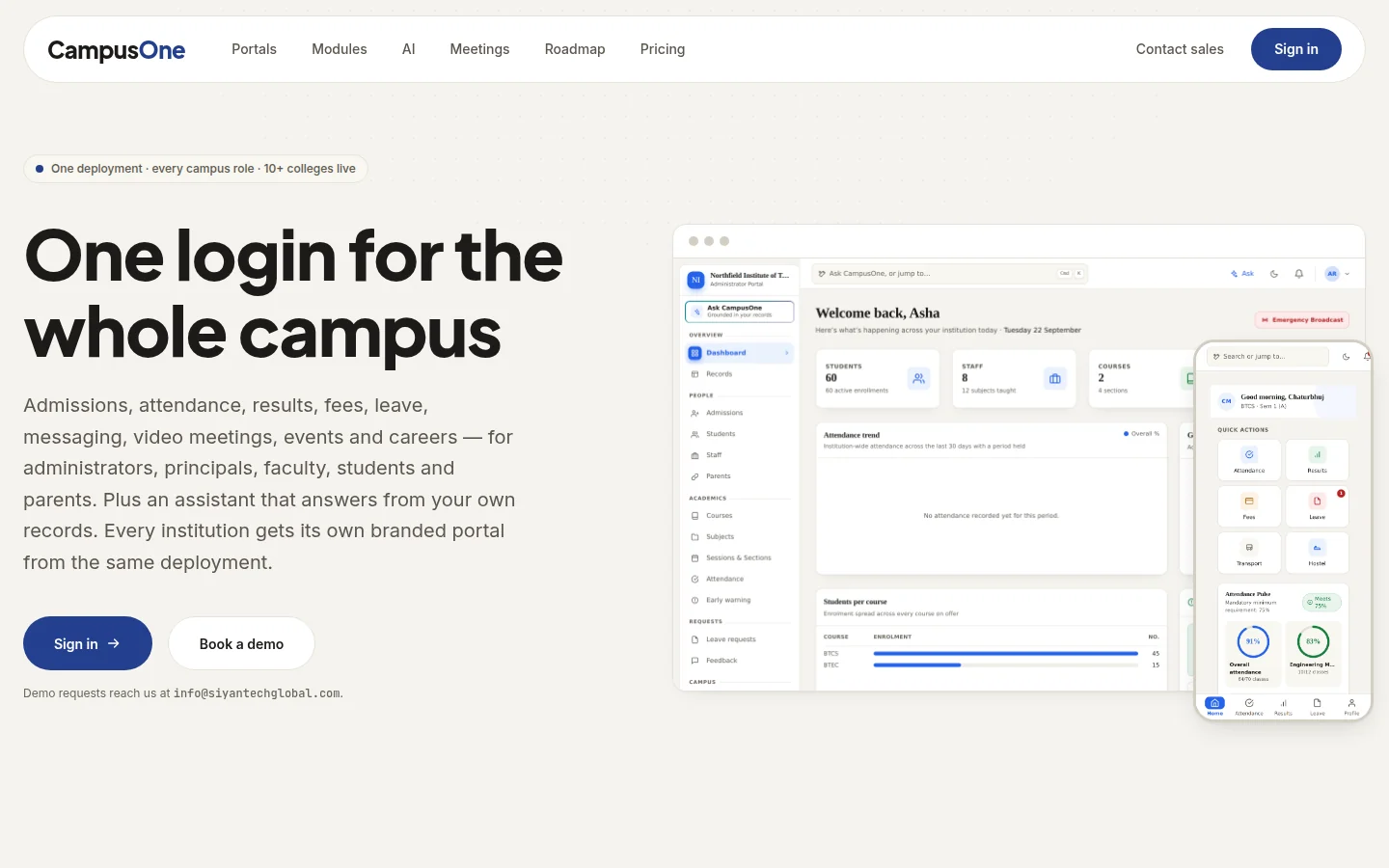Open Feedback in the preview sidebar
The width and height of the screenshot is (1389, 868).
tap(740, 661)
